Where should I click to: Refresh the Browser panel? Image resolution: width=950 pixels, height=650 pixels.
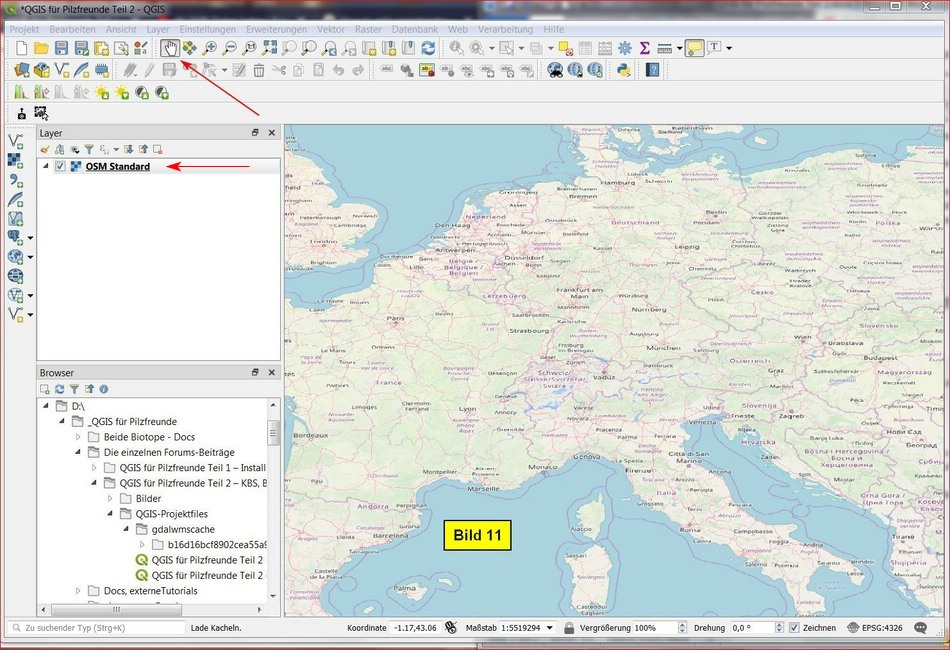pyautogui.click(x=59, y=389)
